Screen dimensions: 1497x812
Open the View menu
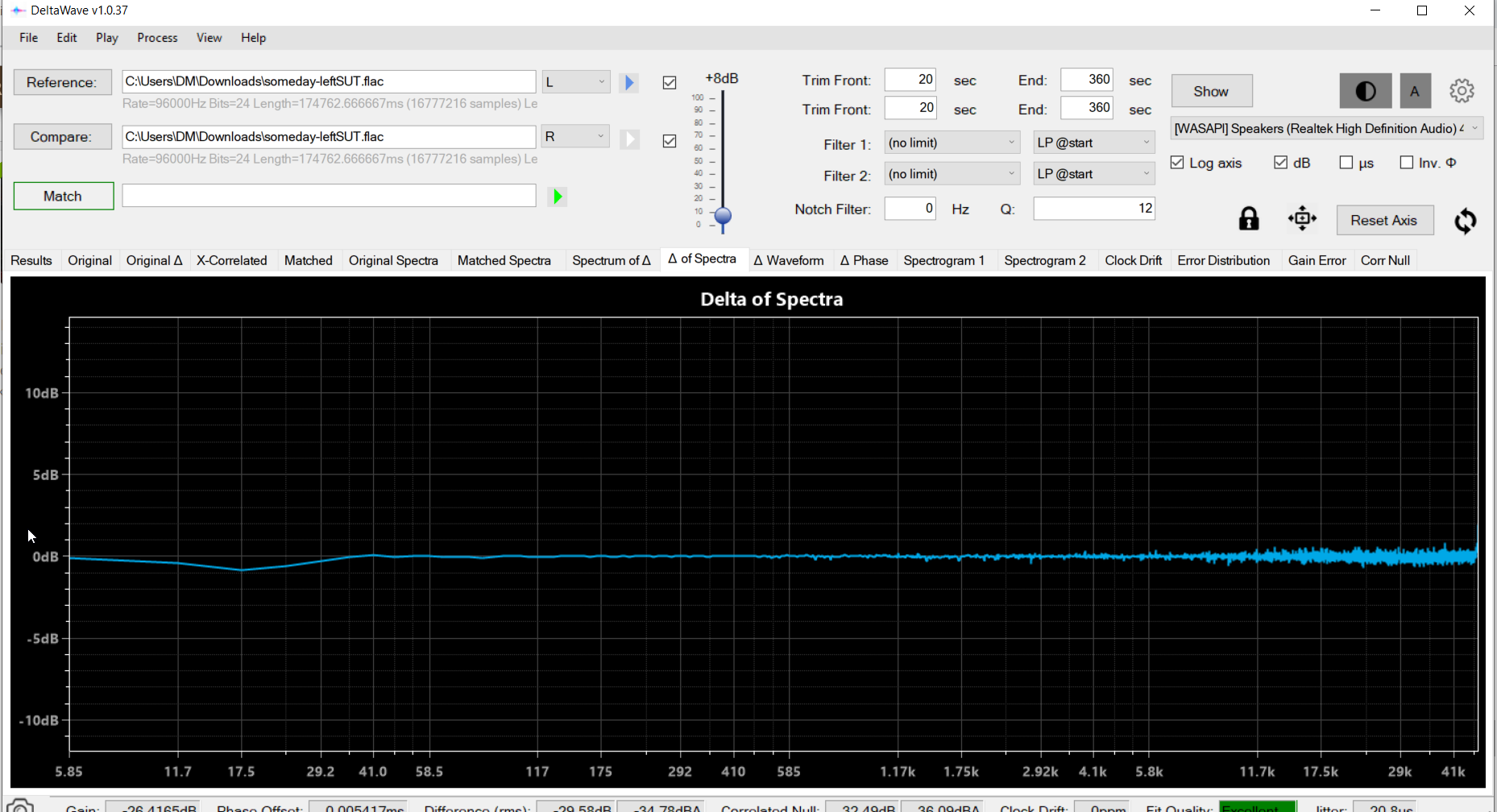point(209,38)
